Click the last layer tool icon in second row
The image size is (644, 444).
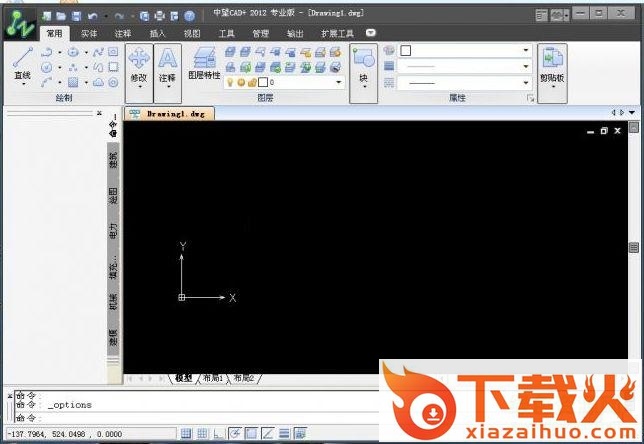click(336, 67)
